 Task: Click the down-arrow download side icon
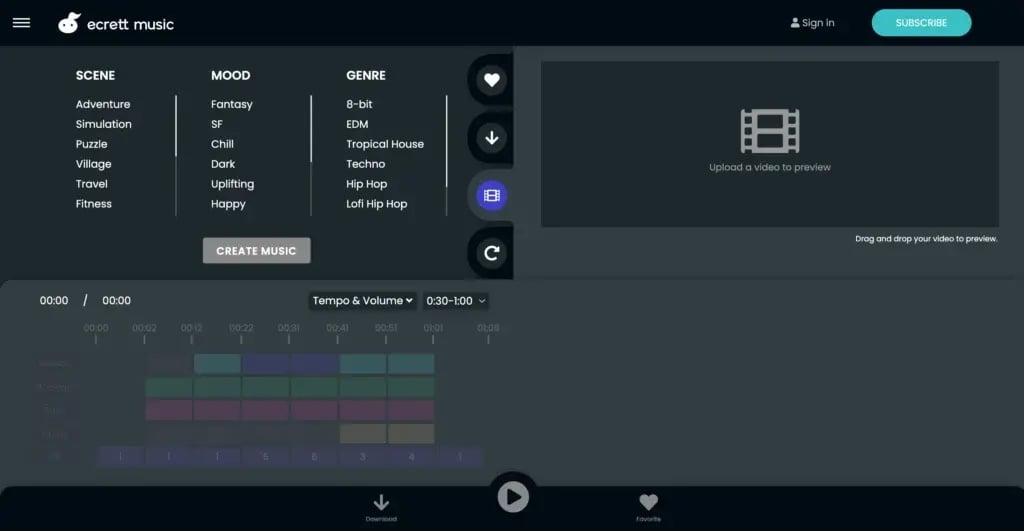coord(491,138)
